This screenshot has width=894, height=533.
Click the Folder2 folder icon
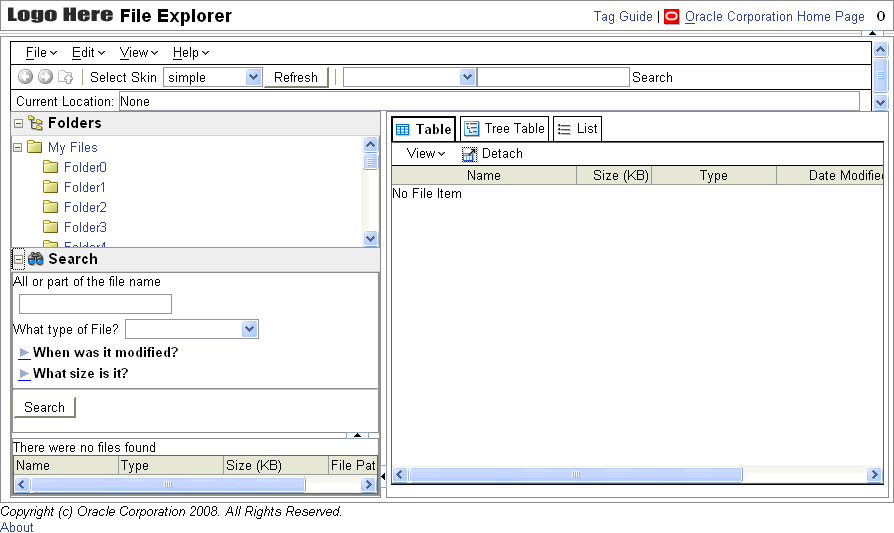pos(50,207)
